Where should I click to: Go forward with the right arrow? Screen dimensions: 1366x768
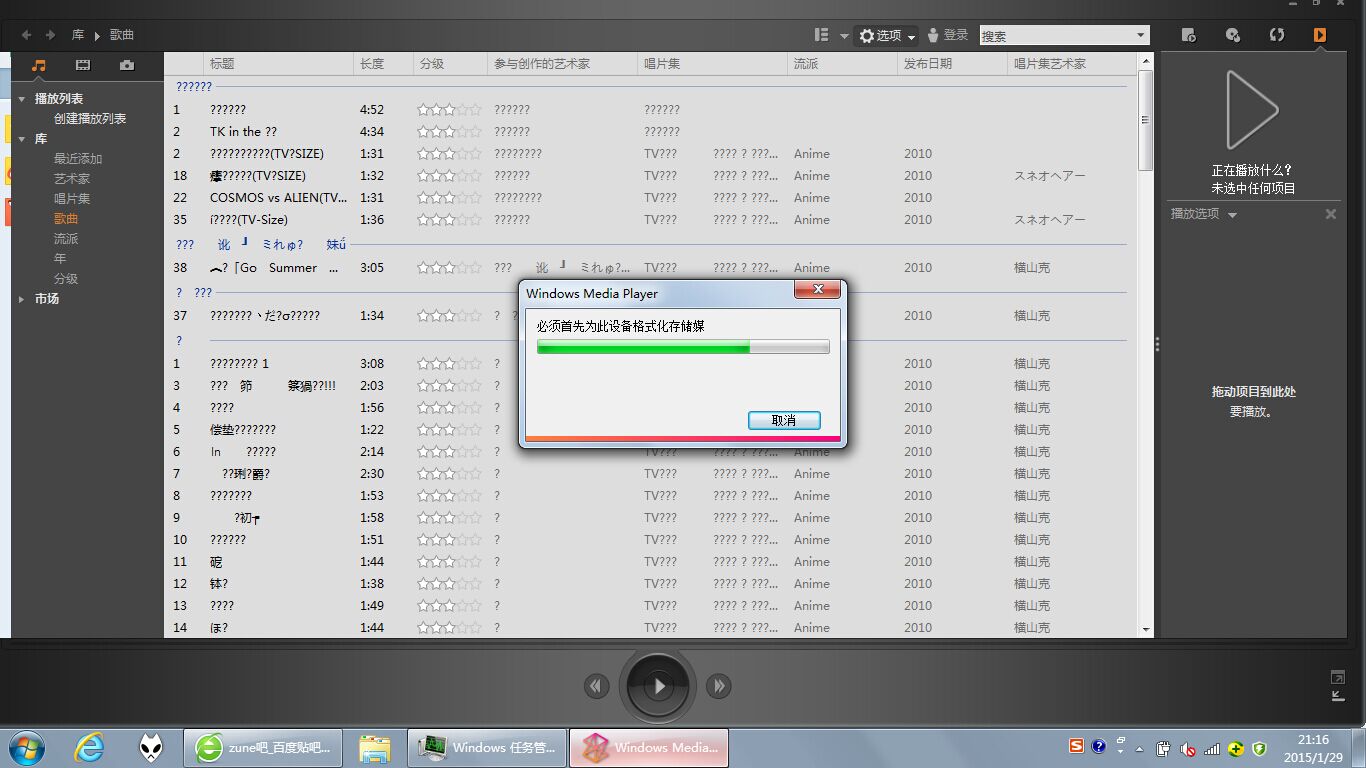[50, 35]
